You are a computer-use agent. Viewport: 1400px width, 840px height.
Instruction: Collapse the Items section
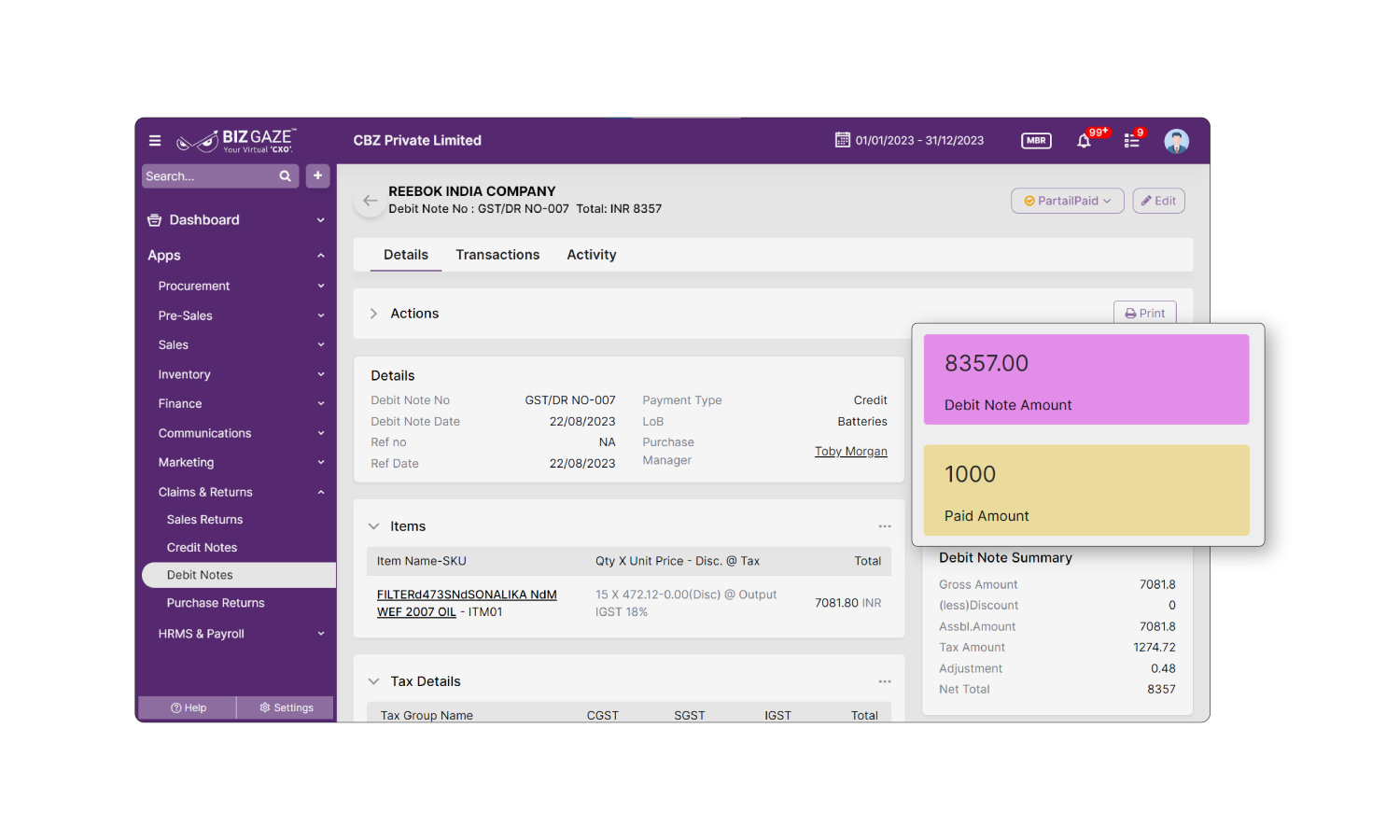373,526
